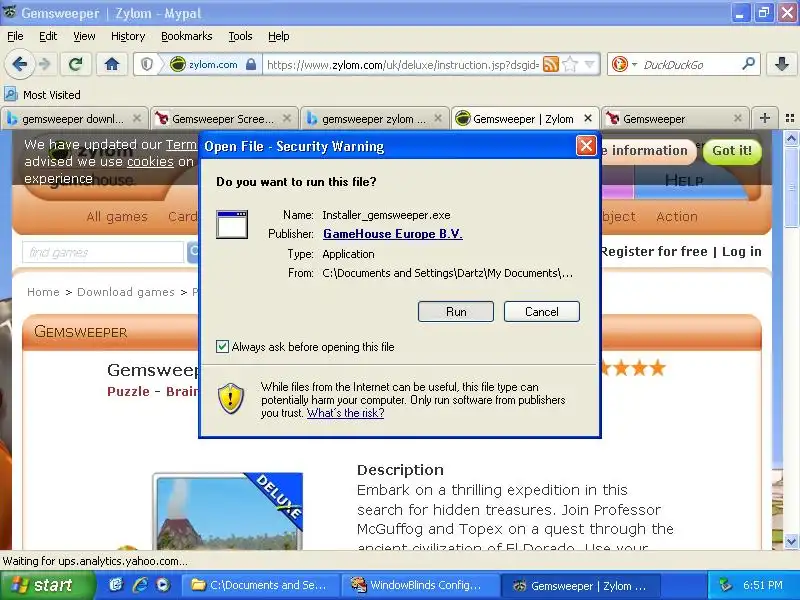This screenshot has height=600, width=800.
Task: Open the GameHouse Europe B.V. publisher link
Action: tap(393, 234)
